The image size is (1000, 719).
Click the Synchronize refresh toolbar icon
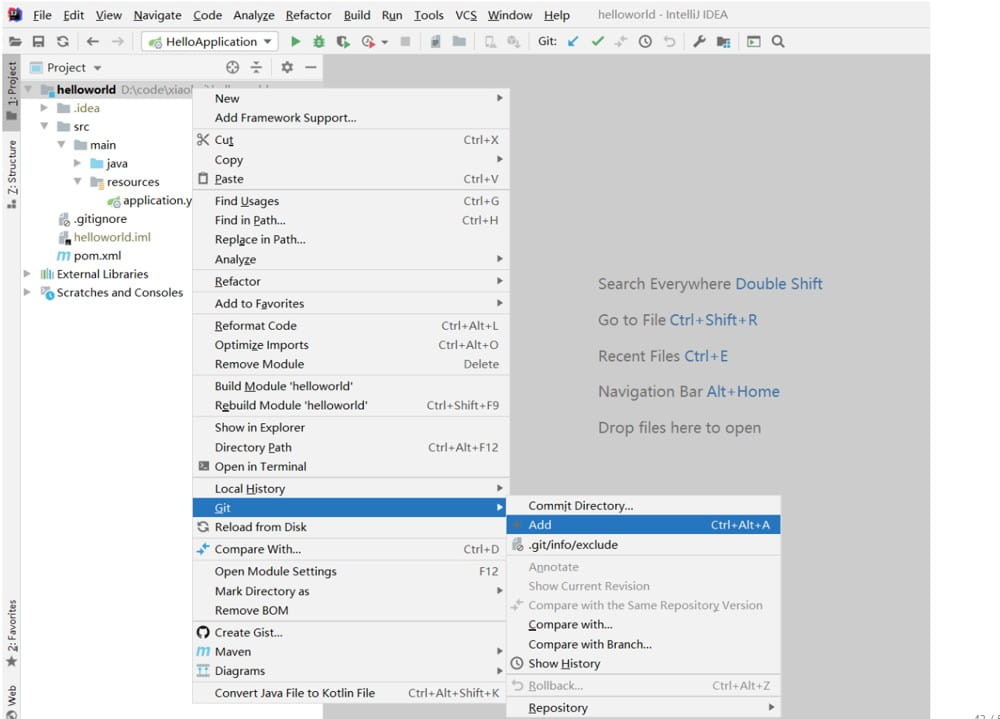(x=62, y=41)
